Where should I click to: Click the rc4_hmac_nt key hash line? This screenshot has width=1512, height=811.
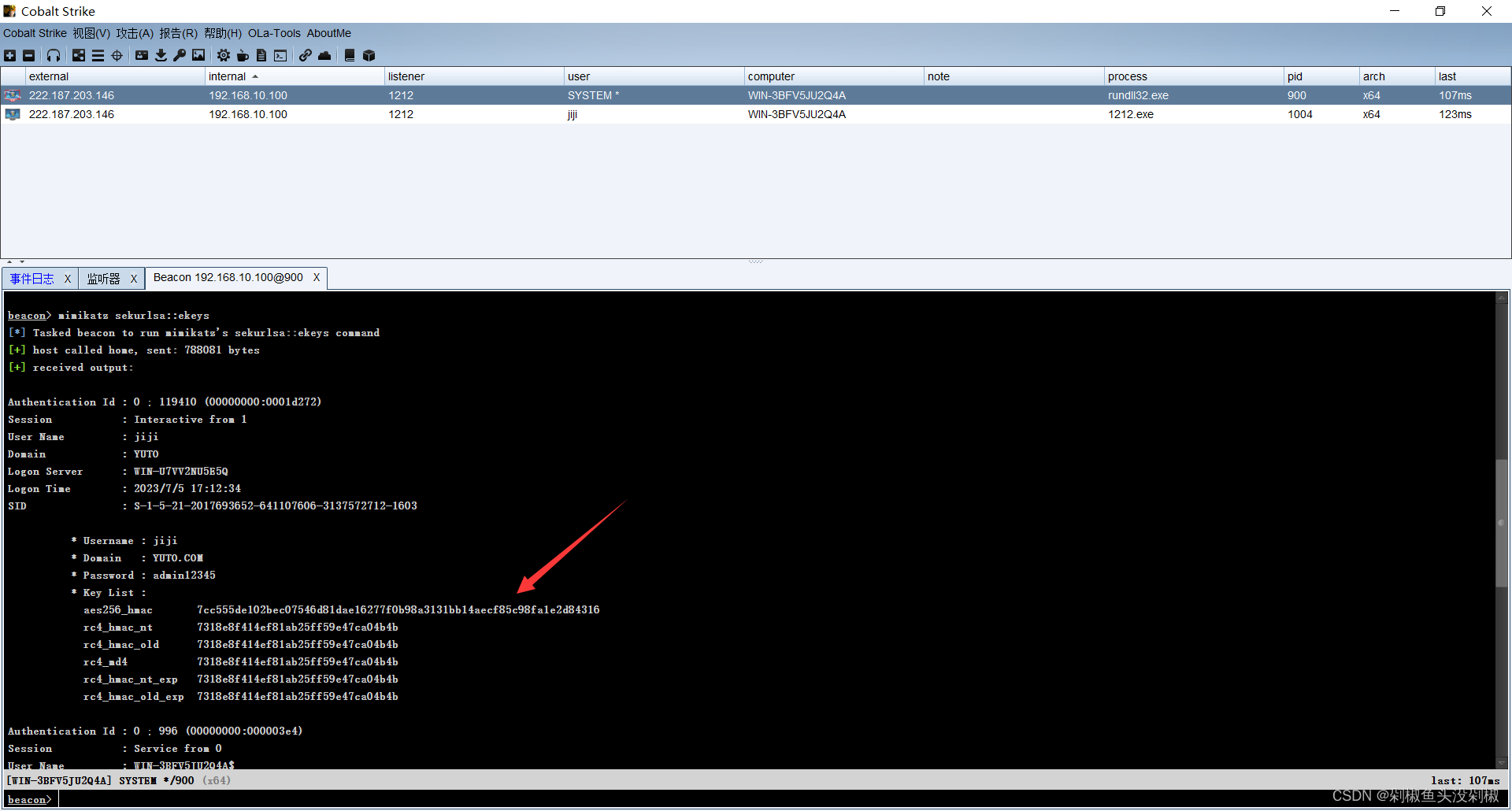[x=241, y=628]
